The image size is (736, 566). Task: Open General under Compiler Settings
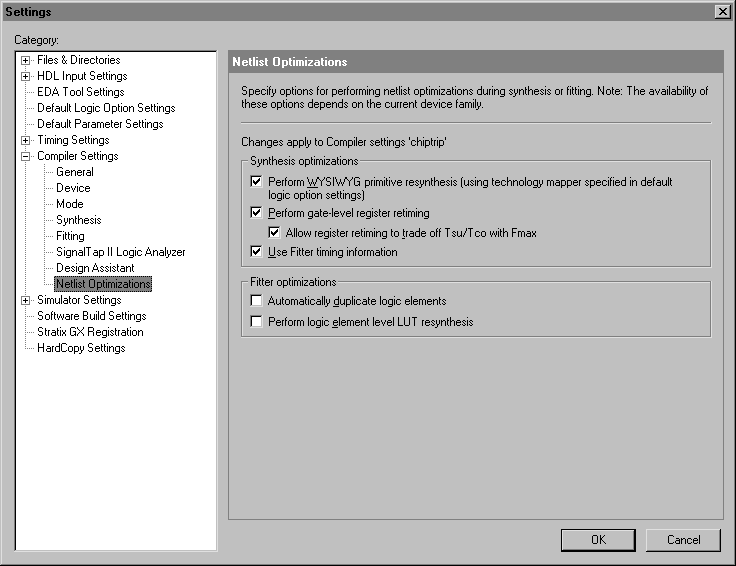pyautogui.click(x=75, y=172)
